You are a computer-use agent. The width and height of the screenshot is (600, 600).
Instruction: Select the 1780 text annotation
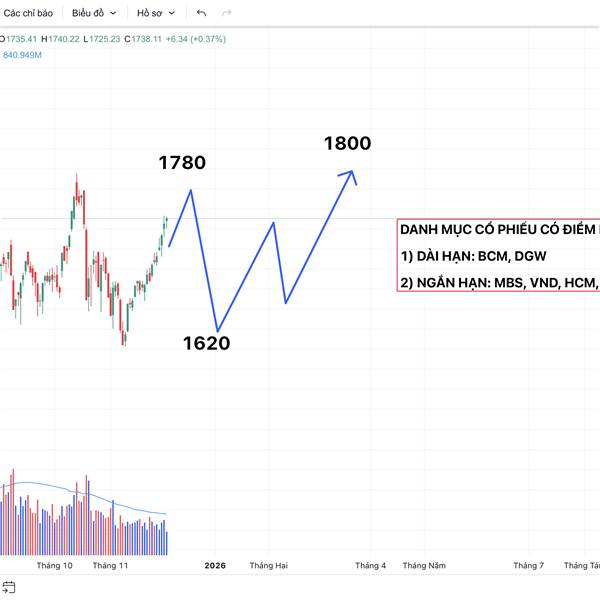(x=182, y=163)
